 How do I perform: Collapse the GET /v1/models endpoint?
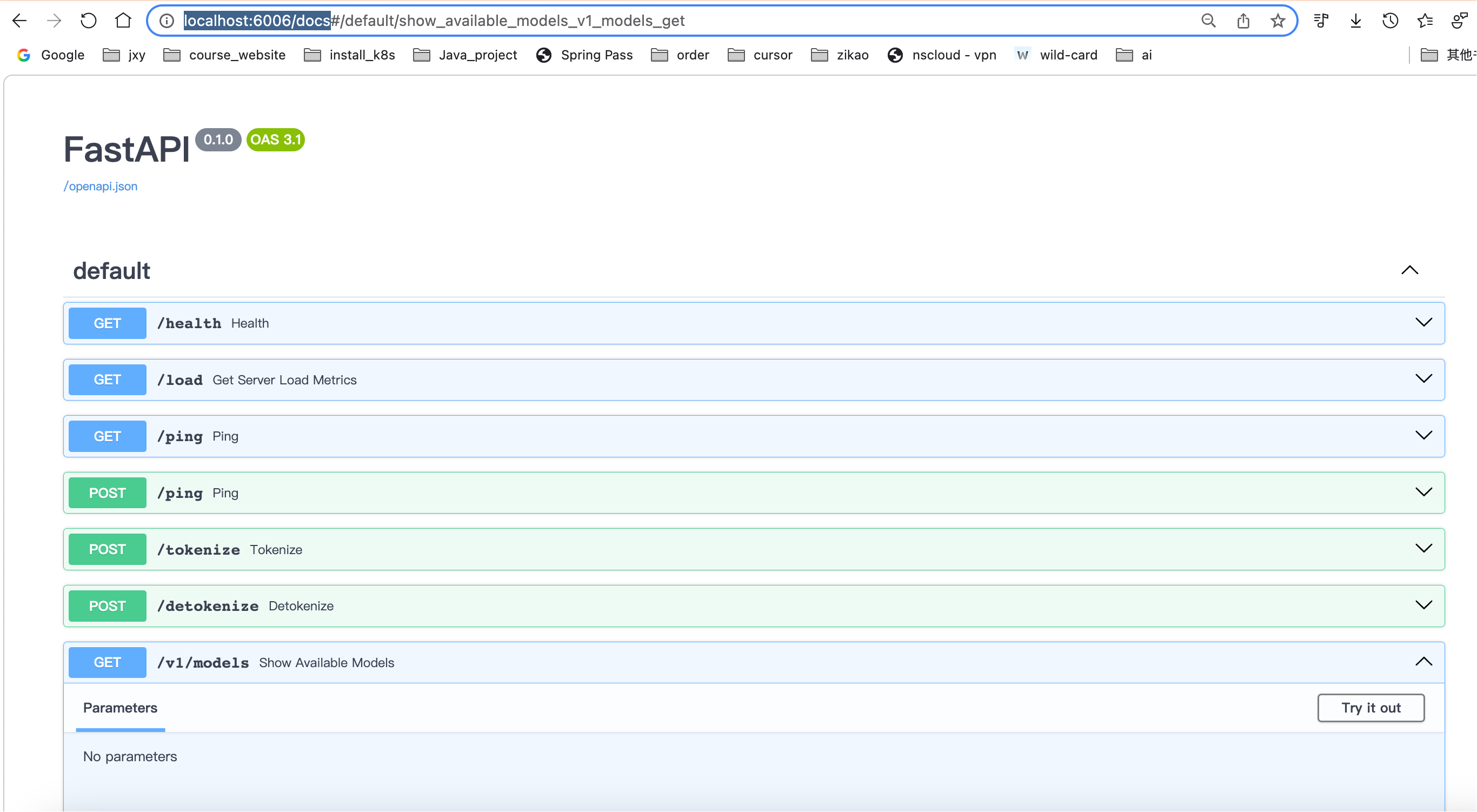pos(1423,662)
